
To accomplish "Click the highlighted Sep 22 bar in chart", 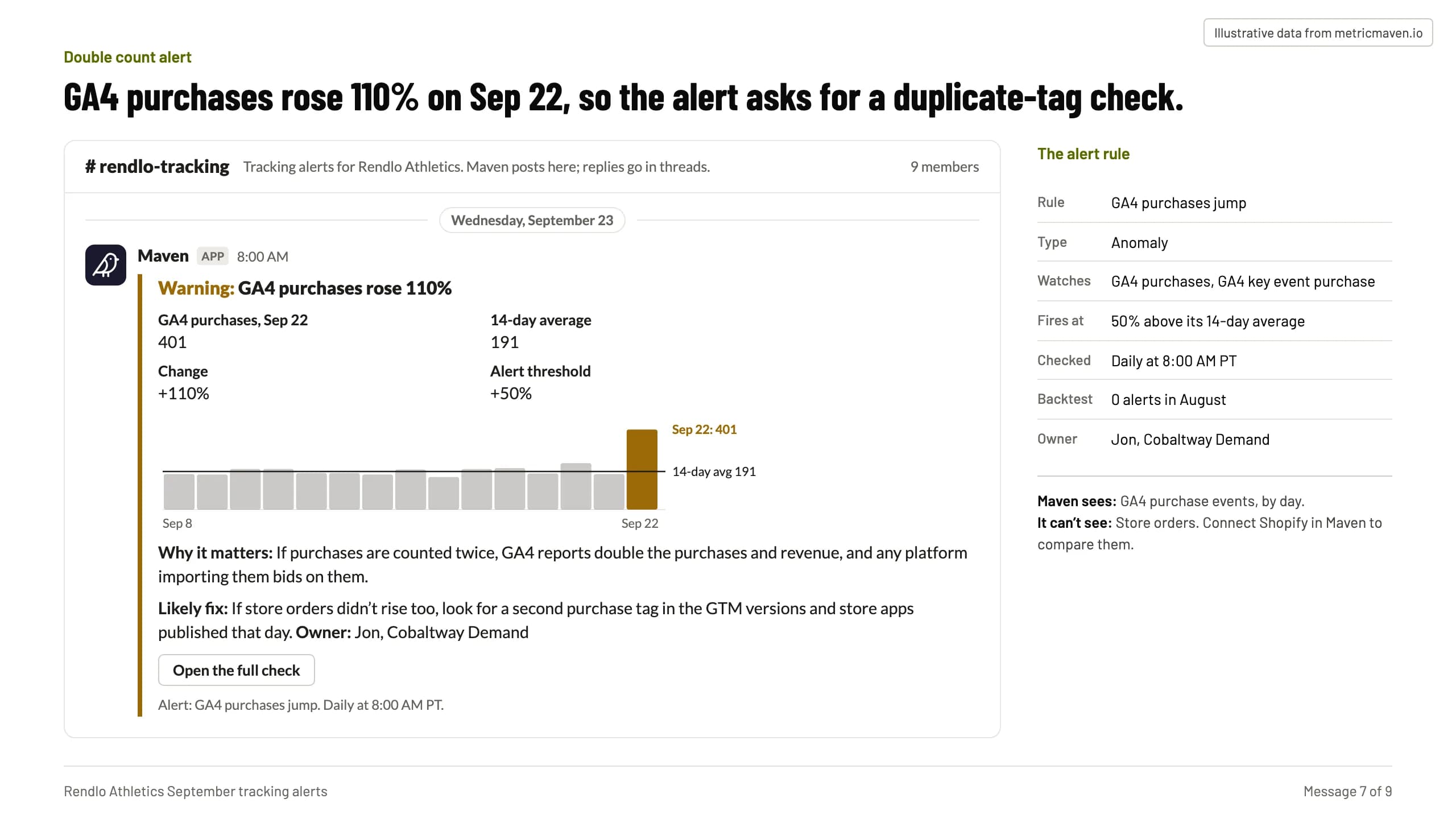I will (642, 469).
